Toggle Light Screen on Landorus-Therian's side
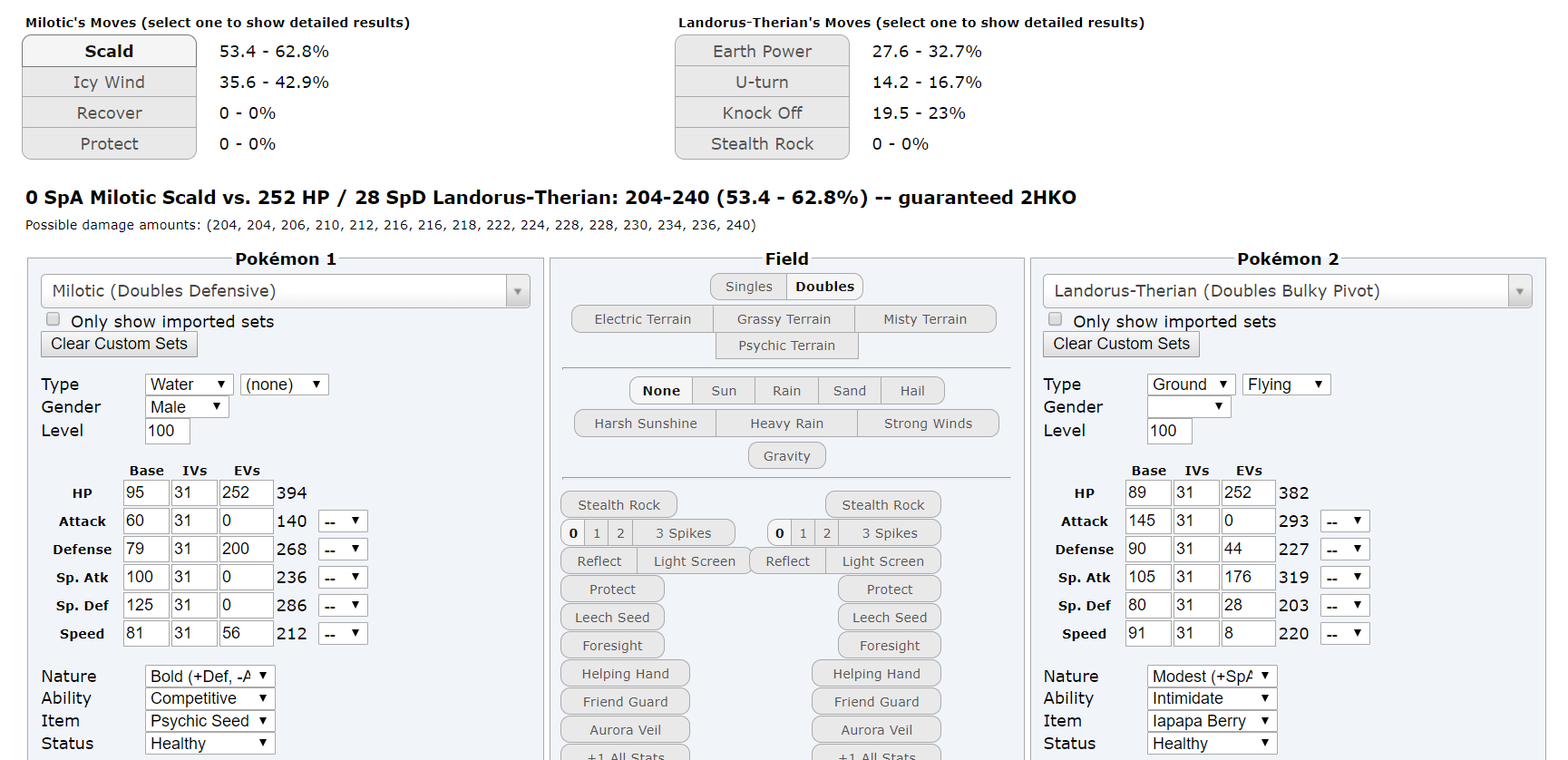Image resolution: width=1568 pixels, height=760 pixels. (882, 561)
